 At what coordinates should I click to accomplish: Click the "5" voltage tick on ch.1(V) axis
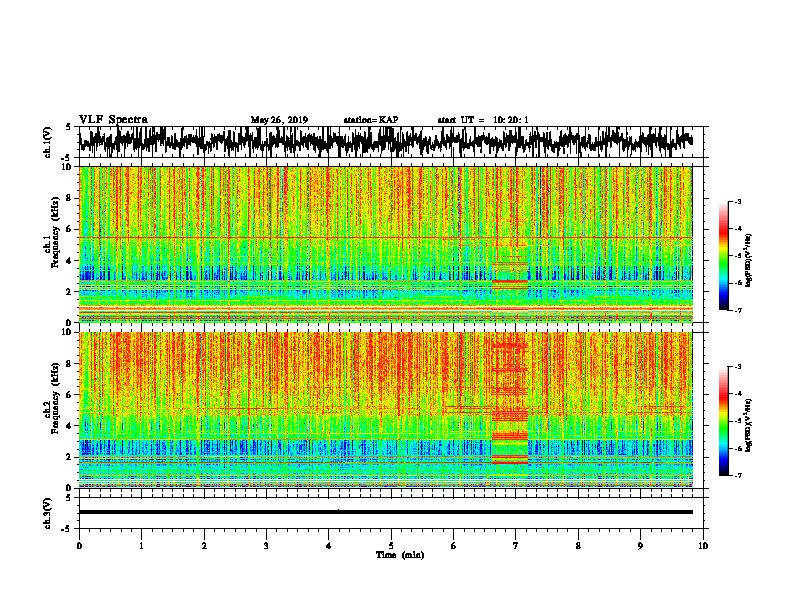(69, 127)
